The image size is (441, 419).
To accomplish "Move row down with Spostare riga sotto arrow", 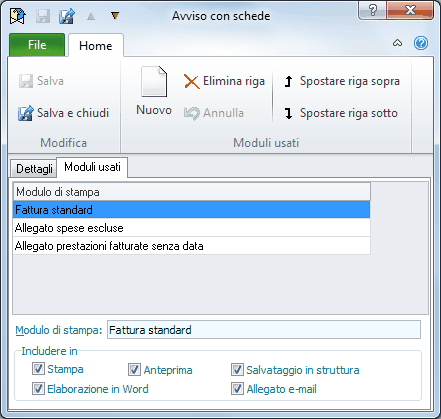I will (289, 113).
